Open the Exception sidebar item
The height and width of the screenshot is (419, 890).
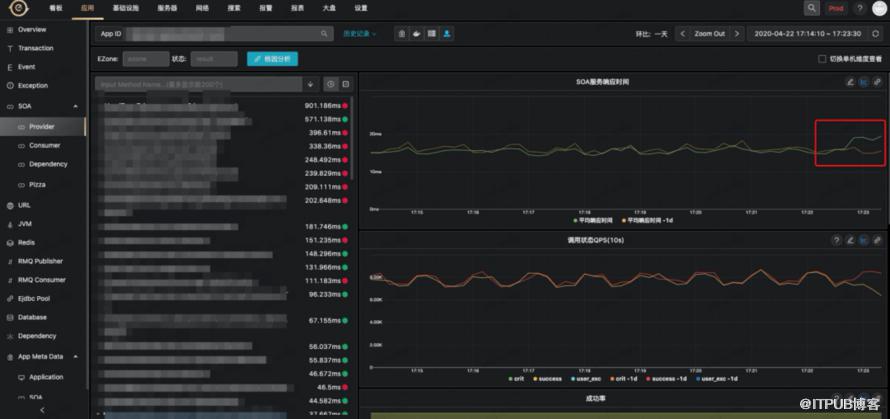tap(33, 86)
